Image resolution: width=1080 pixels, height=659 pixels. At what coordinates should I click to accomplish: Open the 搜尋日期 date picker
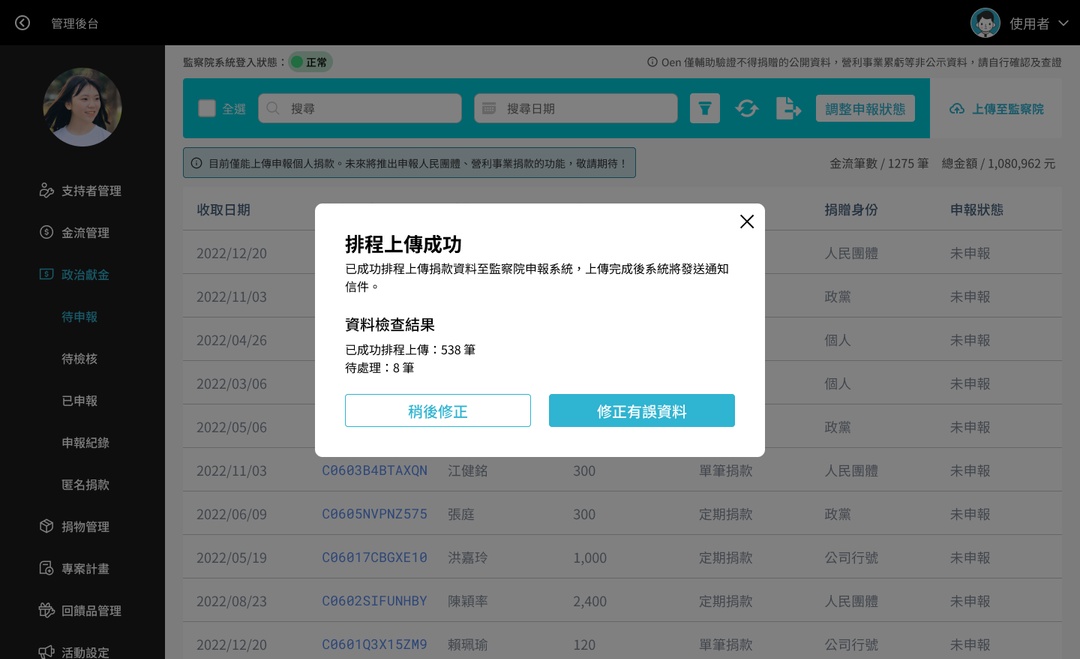[575, 108]
